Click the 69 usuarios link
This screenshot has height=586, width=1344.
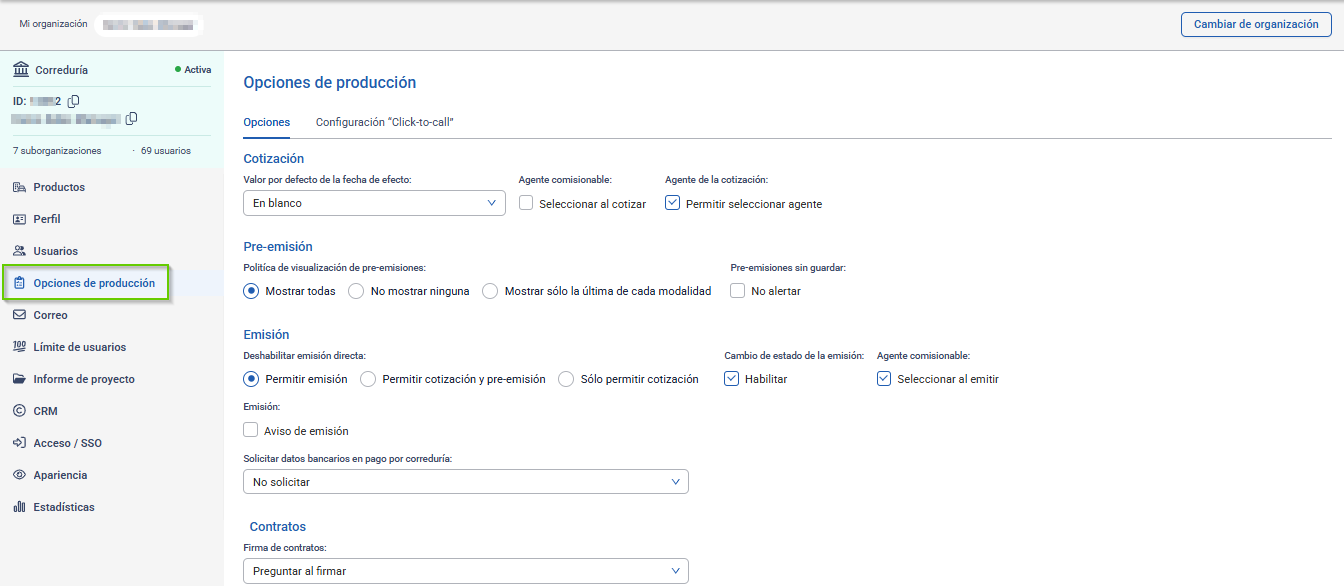(166, 151)
